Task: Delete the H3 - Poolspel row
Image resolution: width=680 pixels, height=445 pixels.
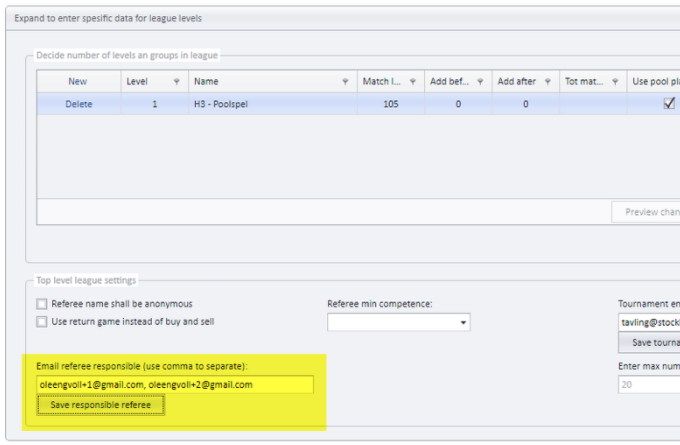Action: [78, 104]
